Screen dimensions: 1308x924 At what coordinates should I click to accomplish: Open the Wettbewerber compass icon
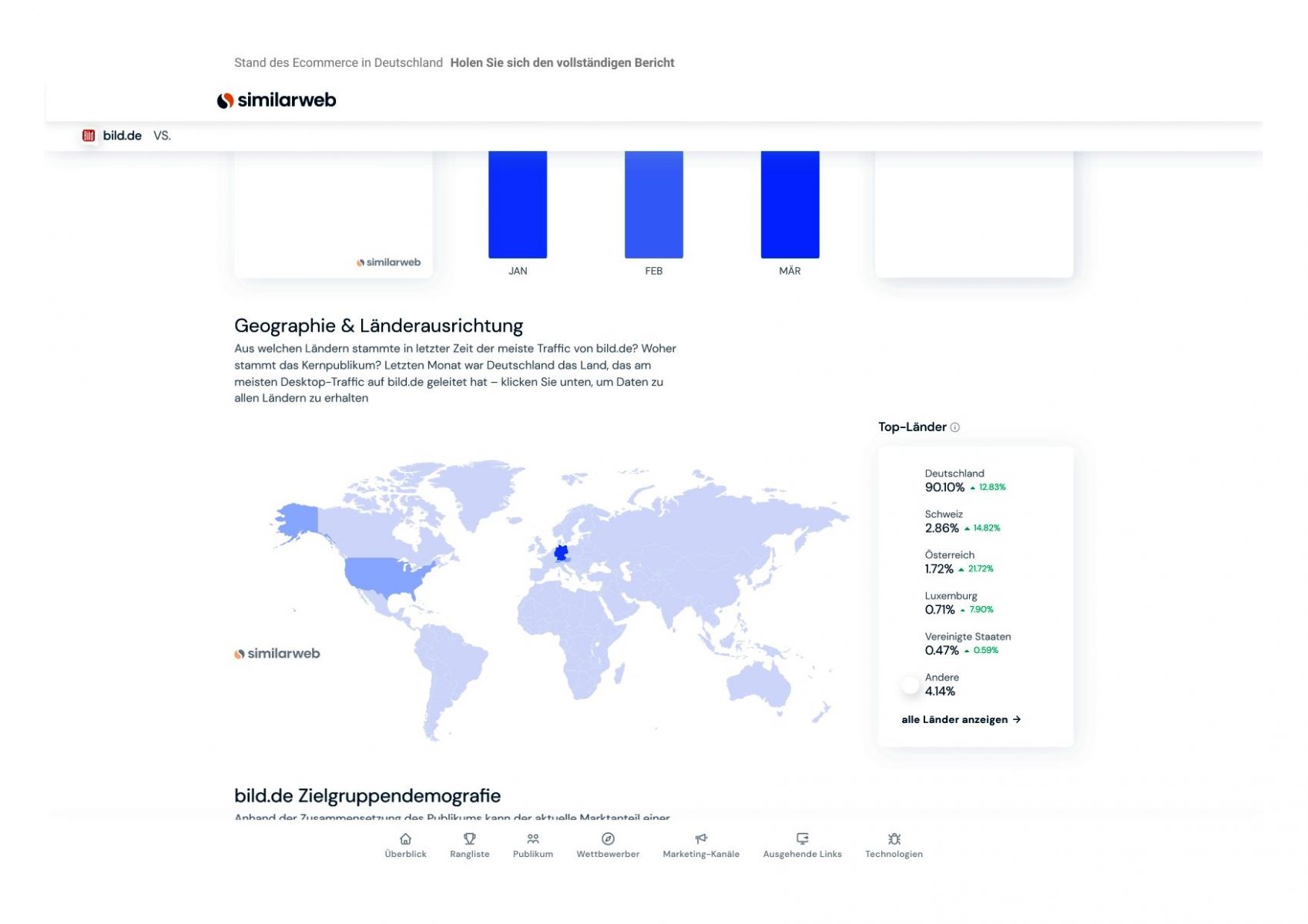(x=608, y=839)
